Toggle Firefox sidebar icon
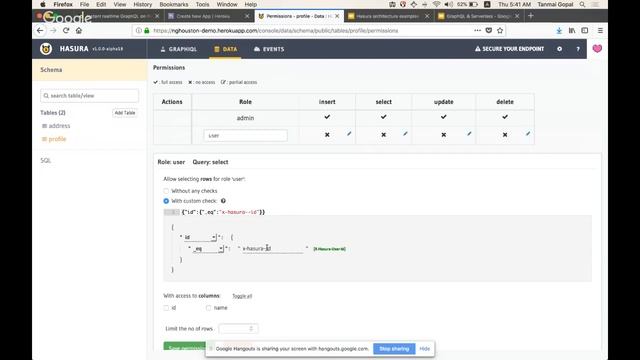640x360 pixels. [585, 31]
